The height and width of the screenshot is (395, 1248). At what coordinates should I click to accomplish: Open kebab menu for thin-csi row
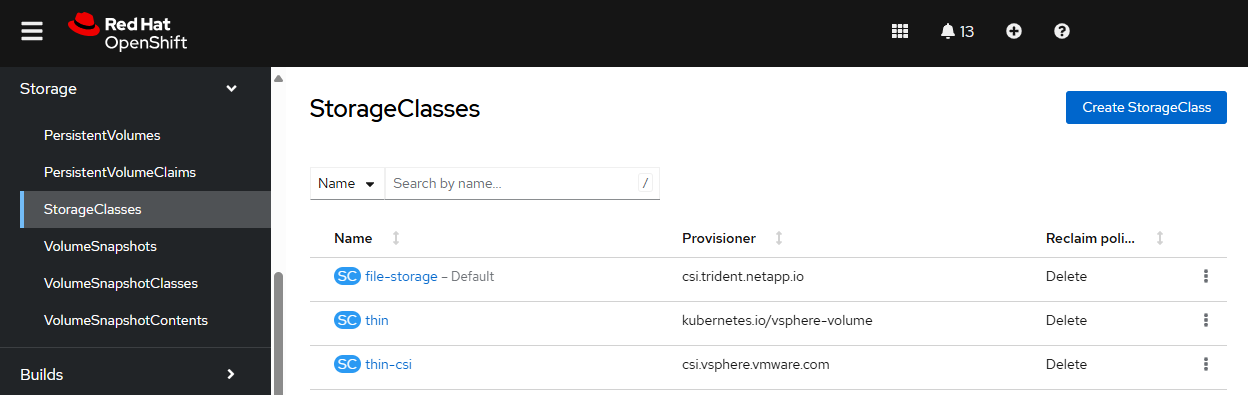tap(1206, 364)
